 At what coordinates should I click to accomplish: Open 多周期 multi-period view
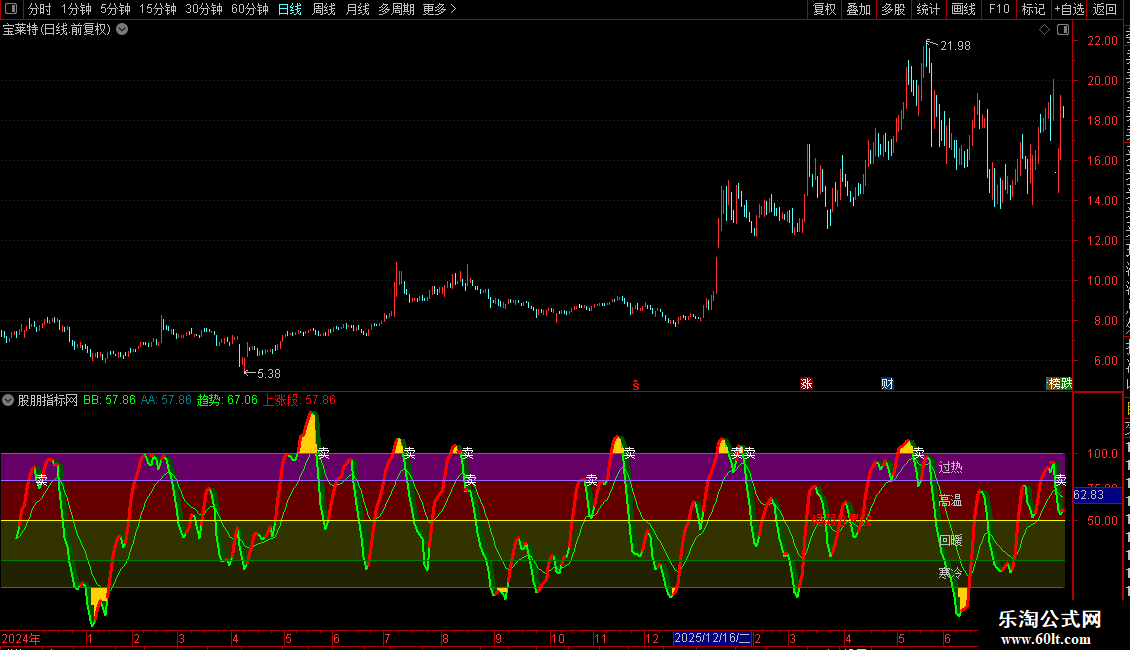click(396, 9)
